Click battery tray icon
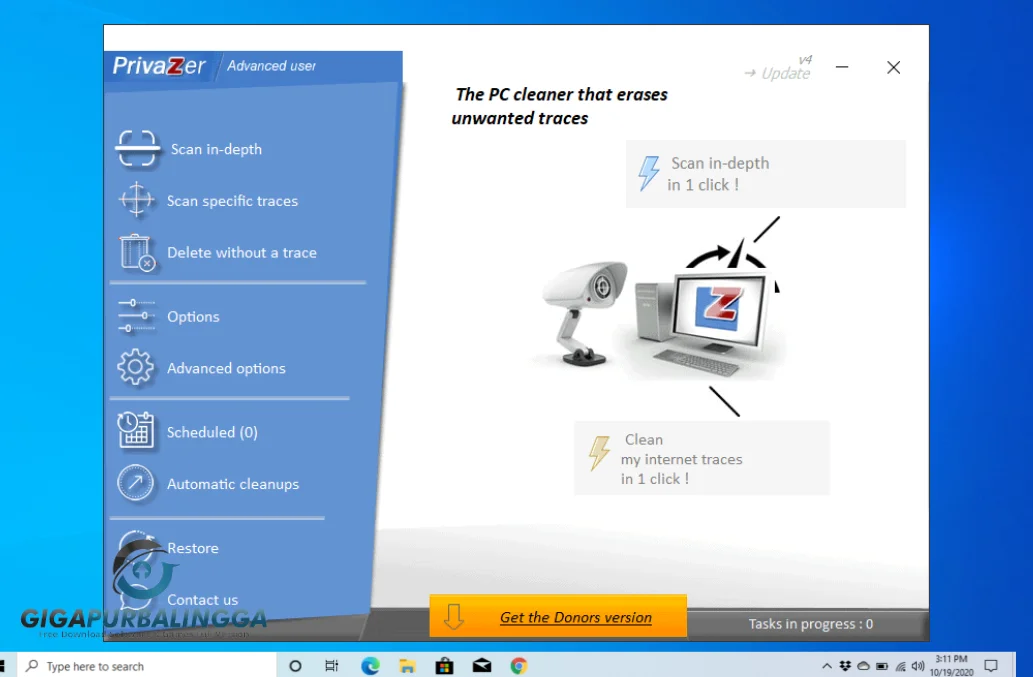This screenshot has height=677, width=1033. click(881, 666)
